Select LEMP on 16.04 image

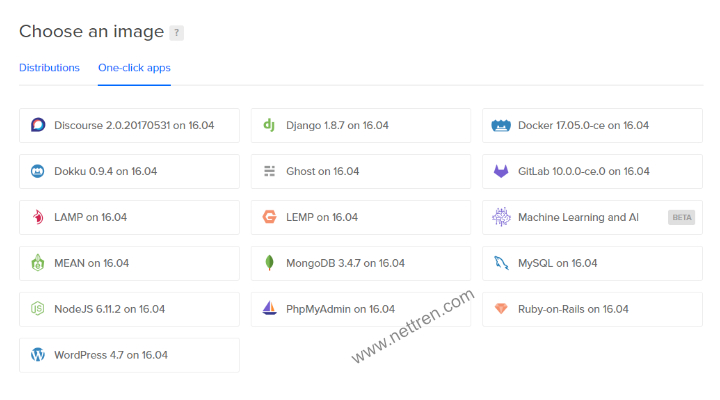[x=361, y=217]
